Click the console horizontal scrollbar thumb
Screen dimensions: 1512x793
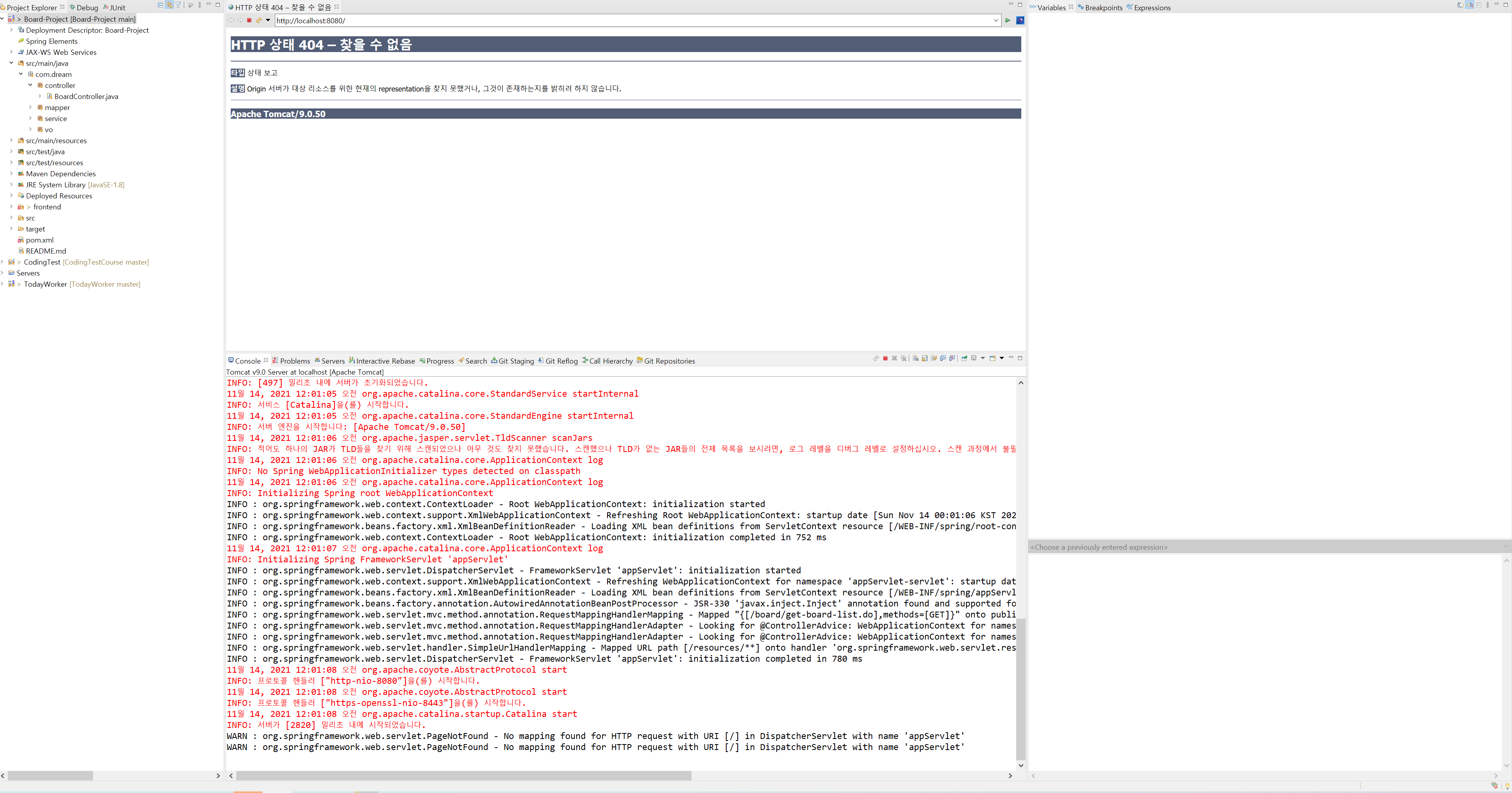click(463, 775)
